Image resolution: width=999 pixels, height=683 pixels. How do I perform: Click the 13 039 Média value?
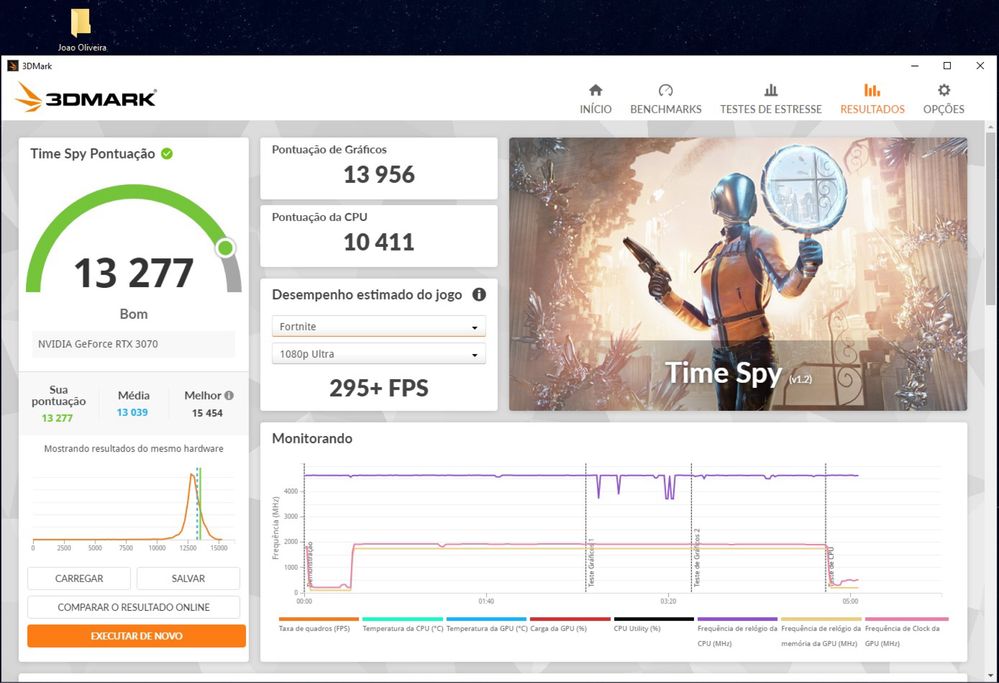click(133, 412)
